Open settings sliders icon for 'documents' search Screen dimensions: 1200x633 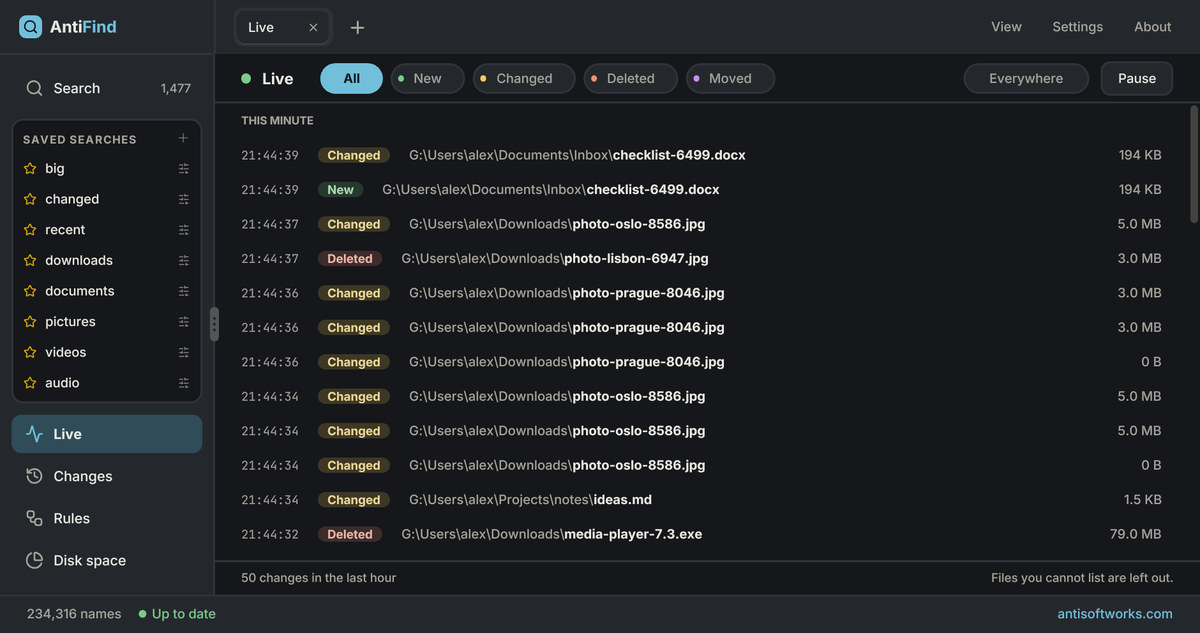pos(183,291)
